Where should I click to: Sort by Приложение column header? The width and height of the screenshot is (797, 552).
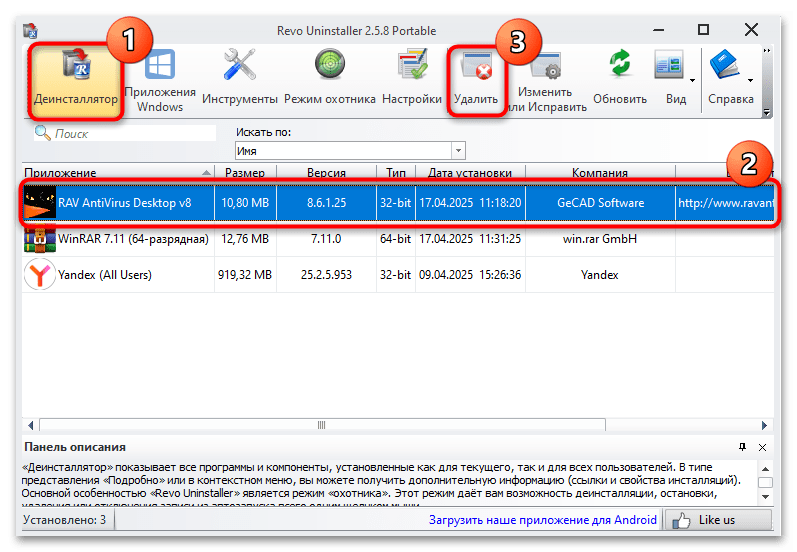tap(118, 172)
